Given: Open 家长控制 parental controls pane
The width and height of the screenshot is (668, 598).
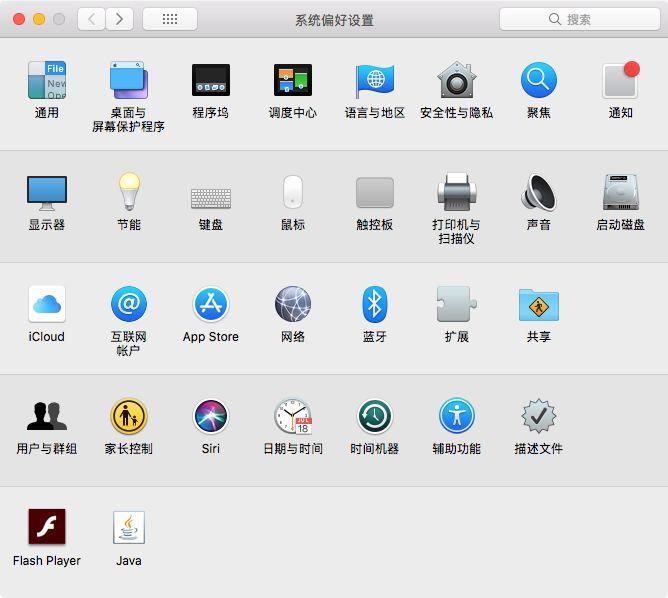Looking at the screenshot, I should coord(129,416).
